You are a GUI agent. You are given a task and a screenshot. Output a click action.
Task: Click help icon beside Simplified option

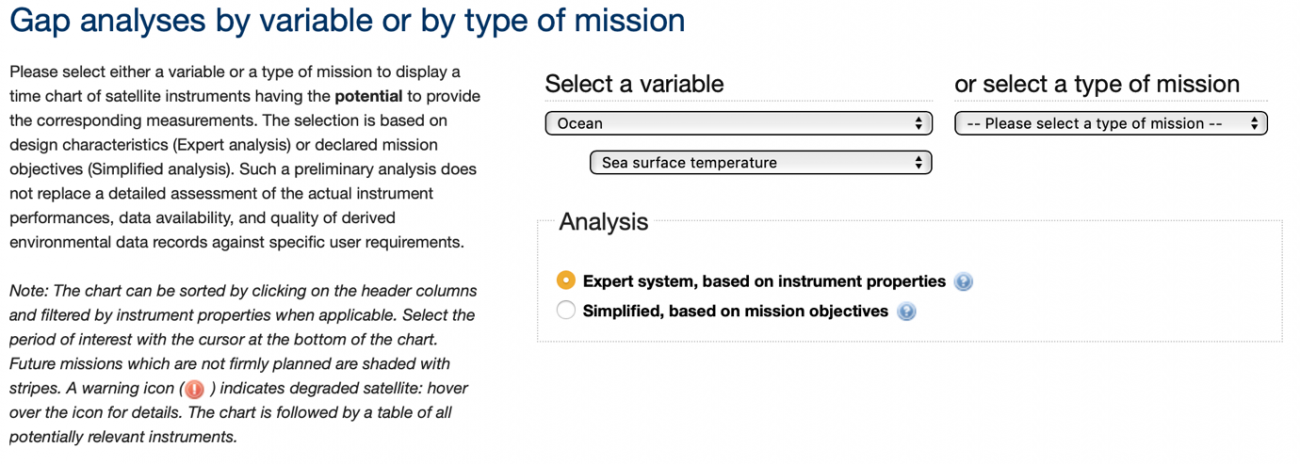click(x=906, y=312)
